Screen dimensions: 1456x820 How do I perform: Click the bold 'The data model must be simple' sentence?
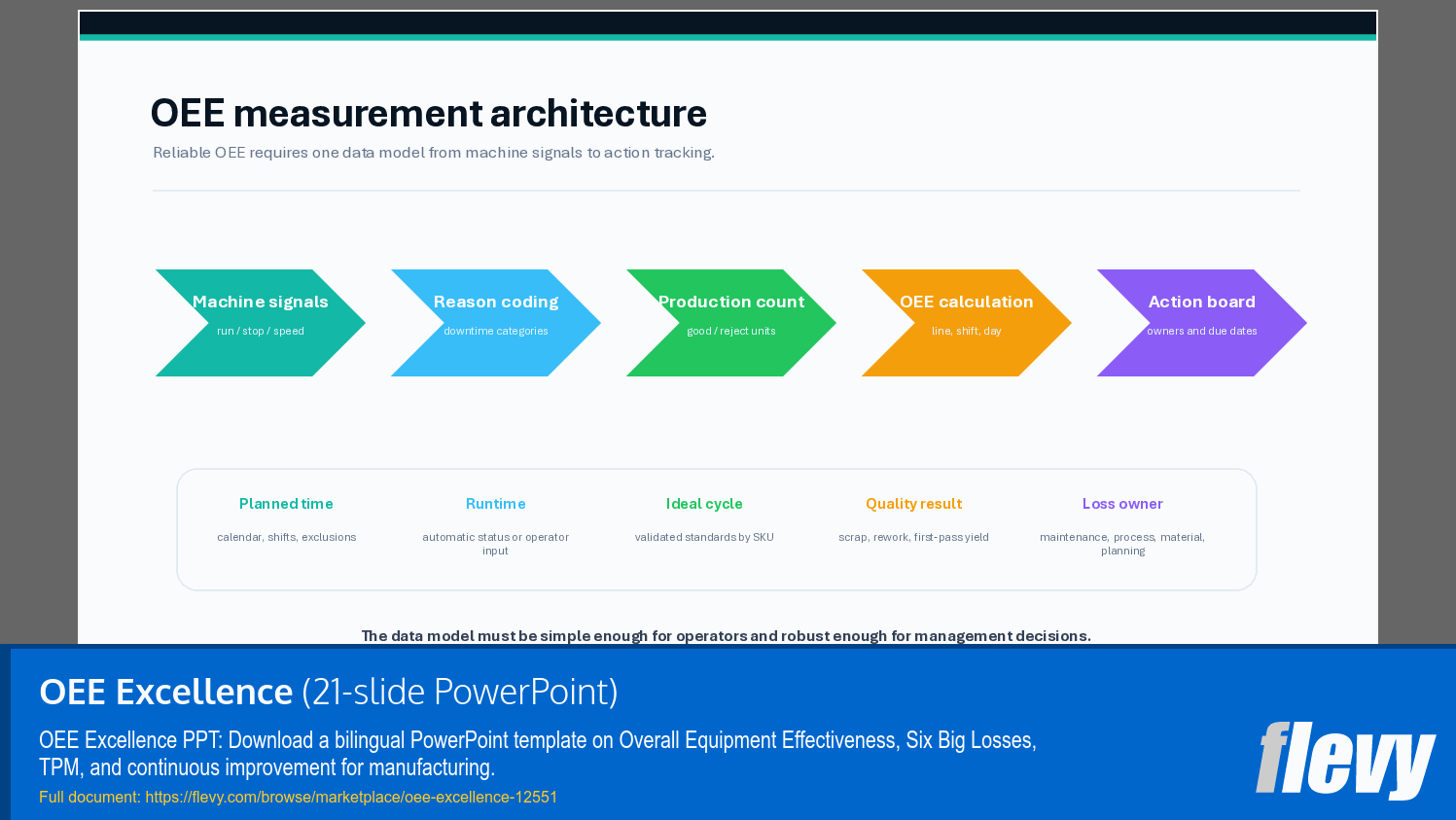pyautogui.click(x=727, y=636)
